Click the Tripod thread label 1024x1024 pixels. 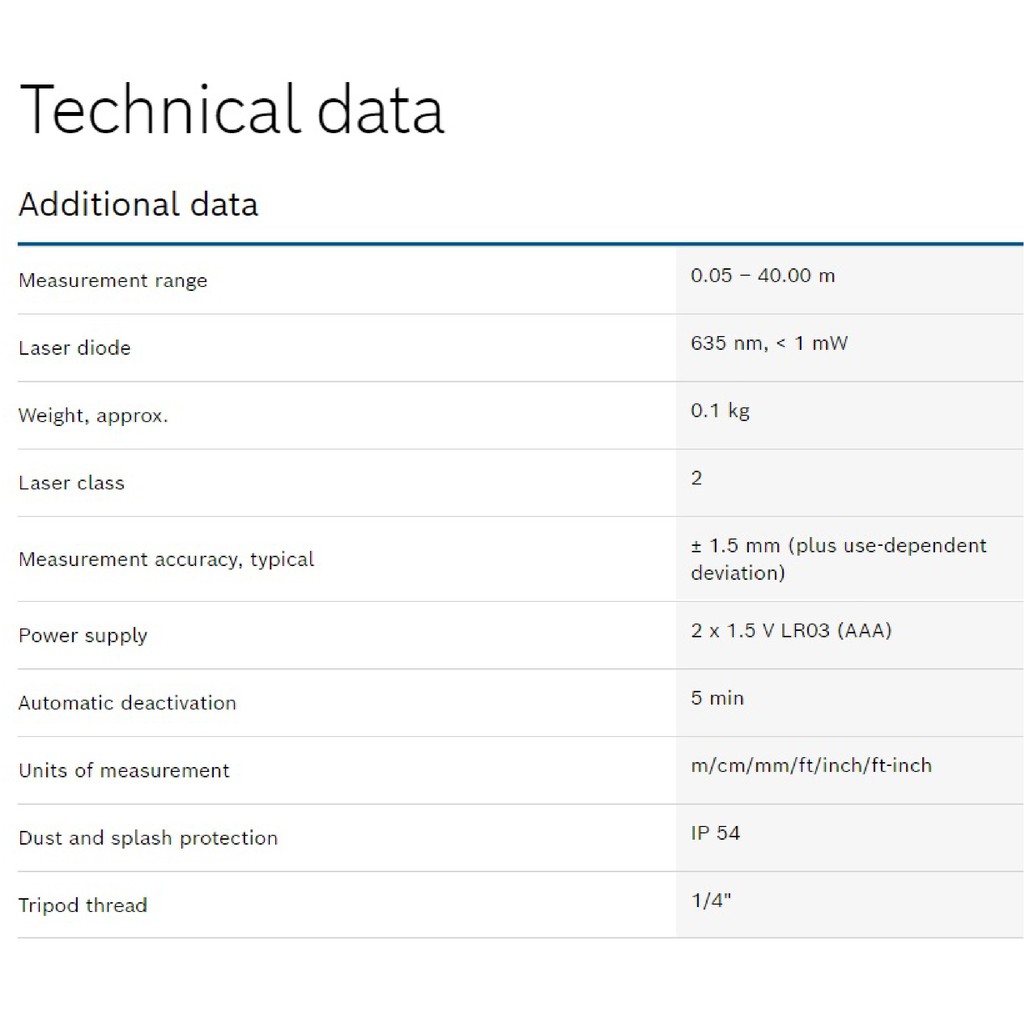coord(83,906)
